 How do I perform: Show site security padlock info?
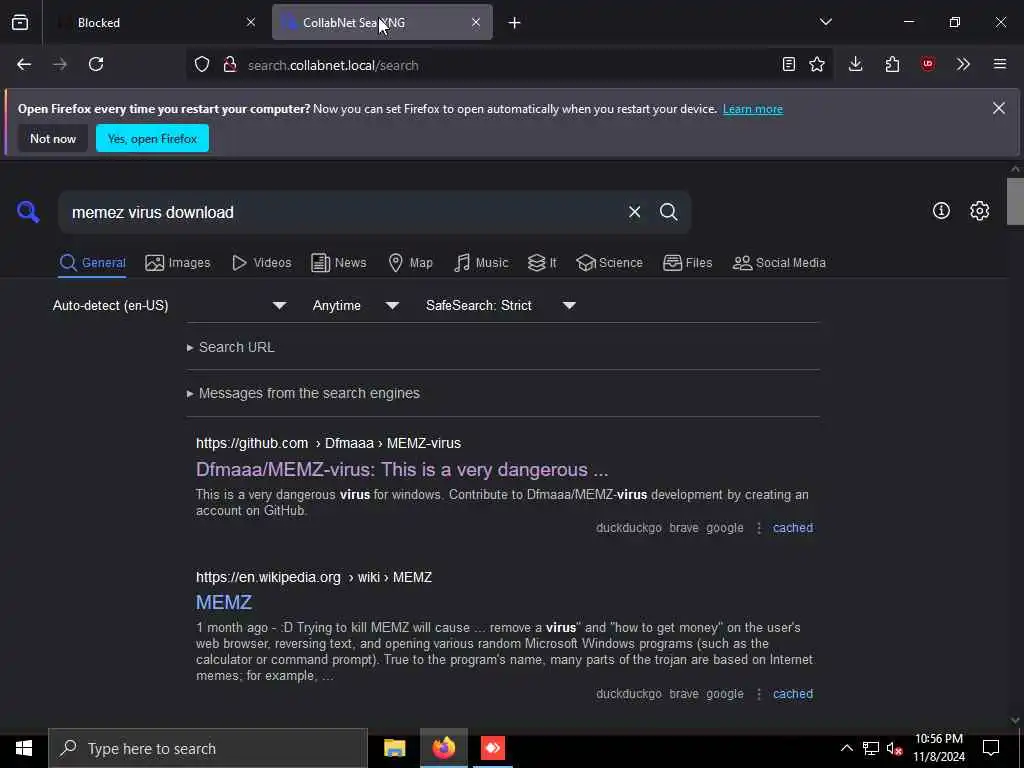point(230,65)
